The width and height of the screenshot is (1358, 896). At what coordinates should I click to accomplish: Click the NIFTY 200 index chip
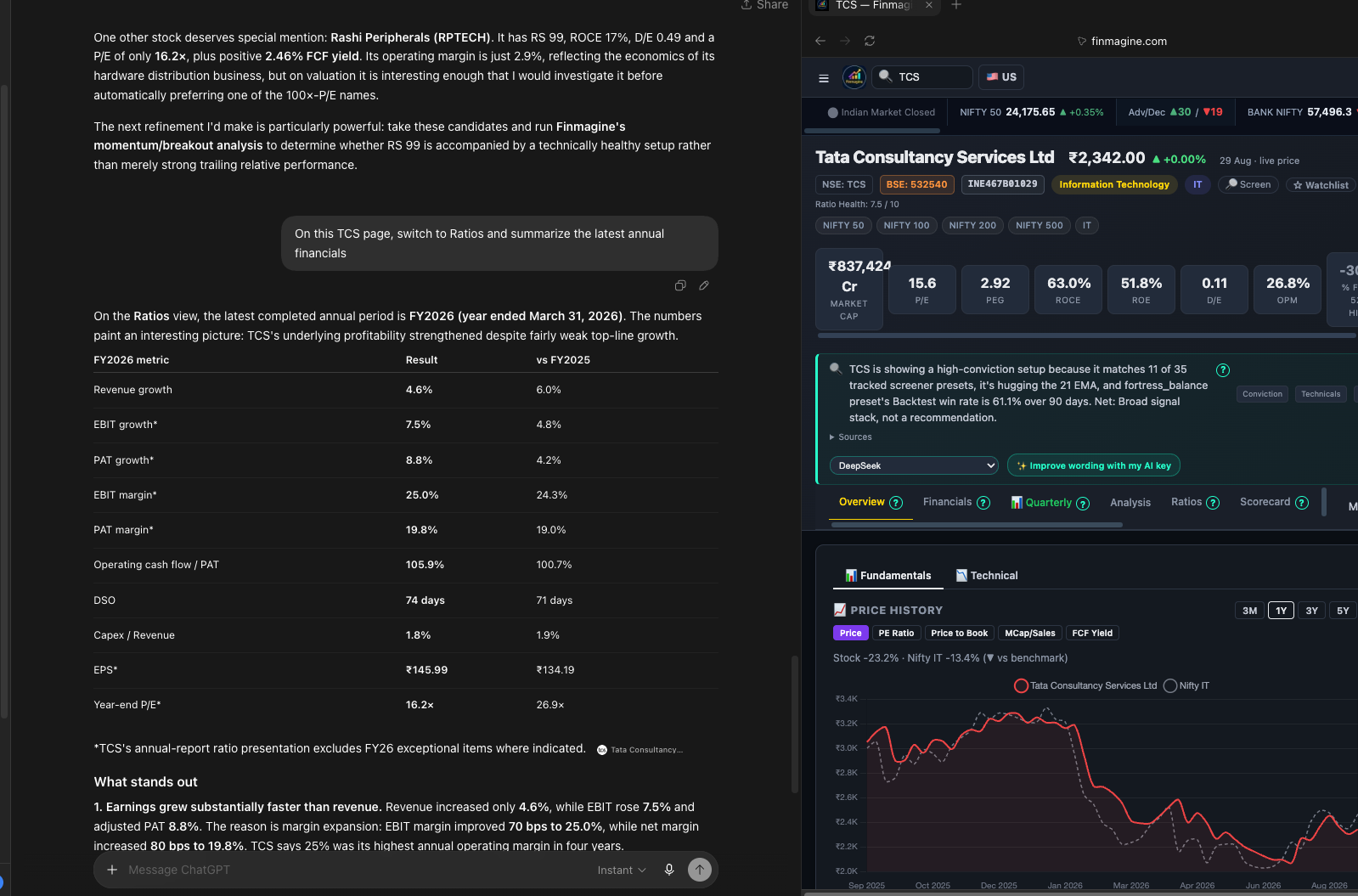pos(972,225)
